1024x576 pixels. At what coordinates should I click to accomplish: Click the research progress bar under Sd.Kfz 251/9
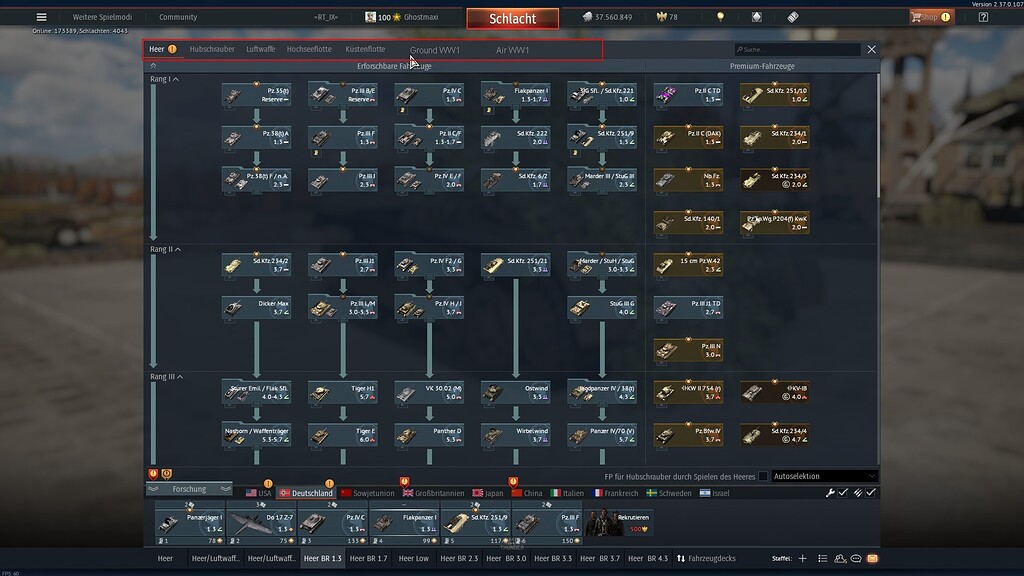(489, 538)
